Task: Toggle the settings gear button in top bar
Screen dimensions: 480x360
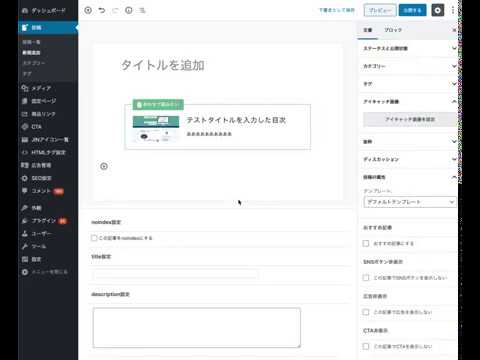Action: coord(438,10)
